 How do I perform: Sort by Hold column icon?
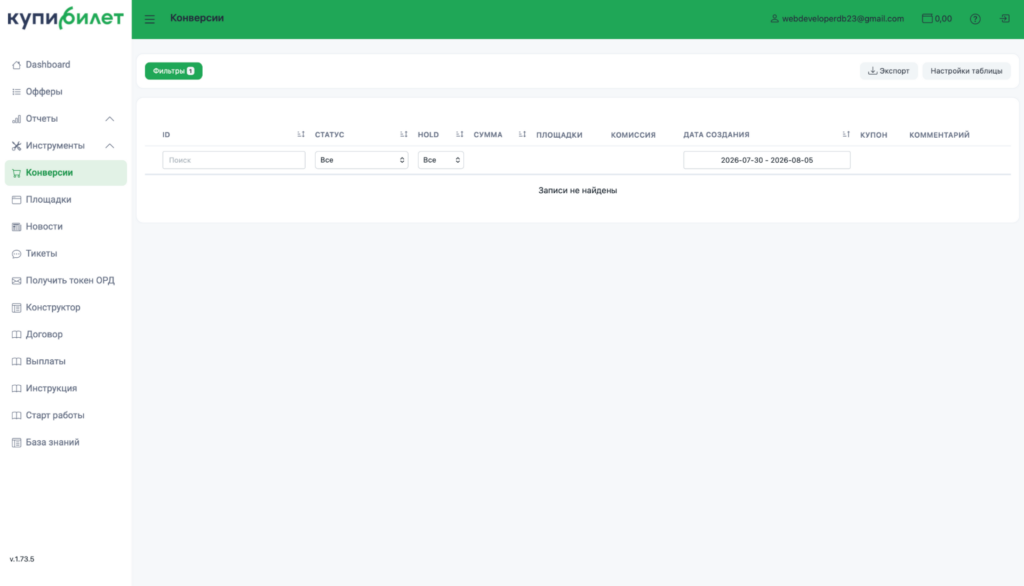tap(460, 134)
